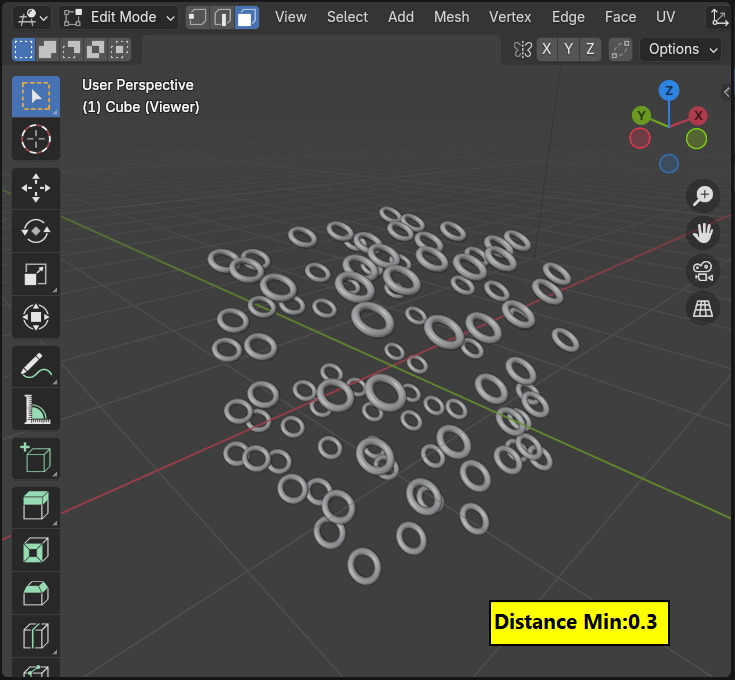The image size is (735, 680).
Task: Choose extend selection mode
Action: click(x=47, y=49)
